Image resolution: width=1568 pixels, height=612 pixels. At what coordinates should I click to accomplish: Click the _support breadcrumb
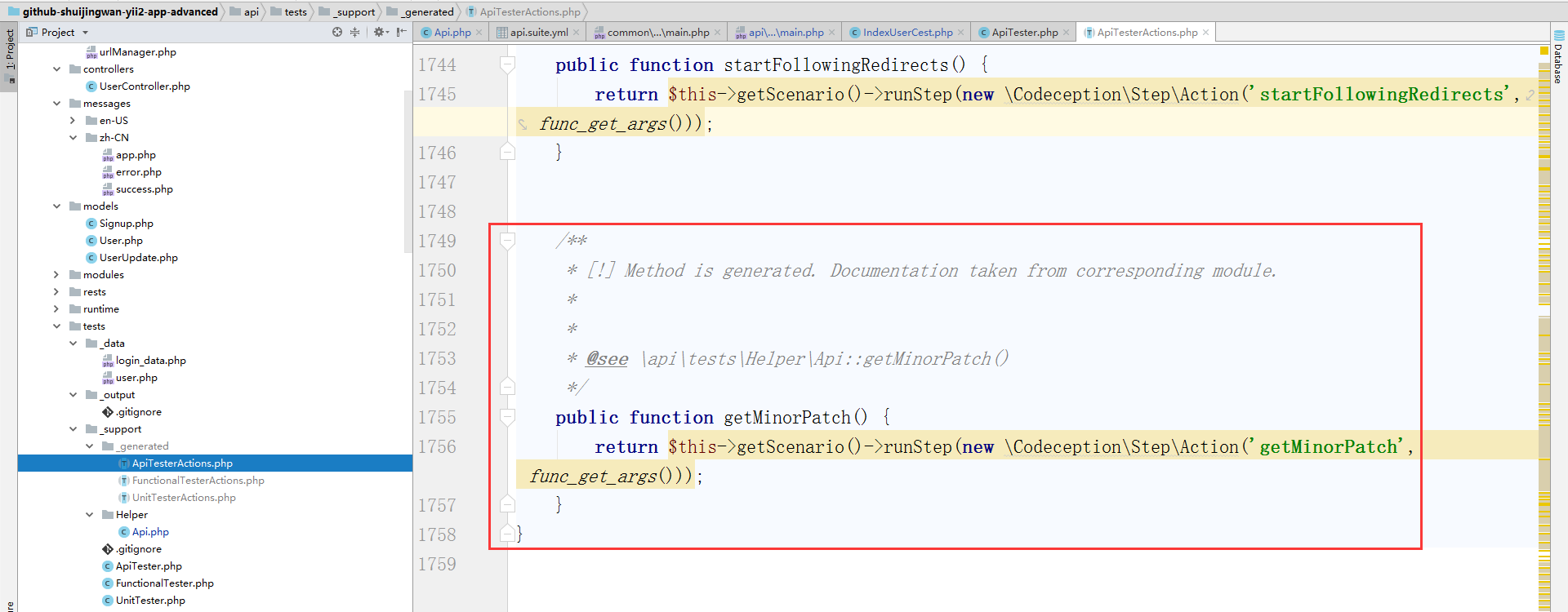coord(347,11)
